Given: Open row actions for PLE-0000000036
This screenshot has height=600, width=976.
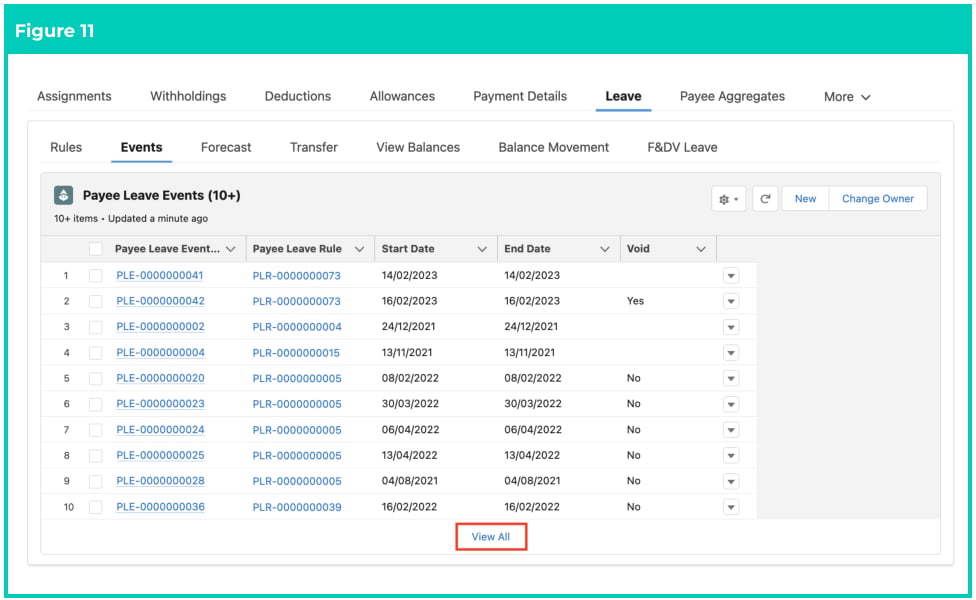Looking at the screenshot, I should point(731,507).
